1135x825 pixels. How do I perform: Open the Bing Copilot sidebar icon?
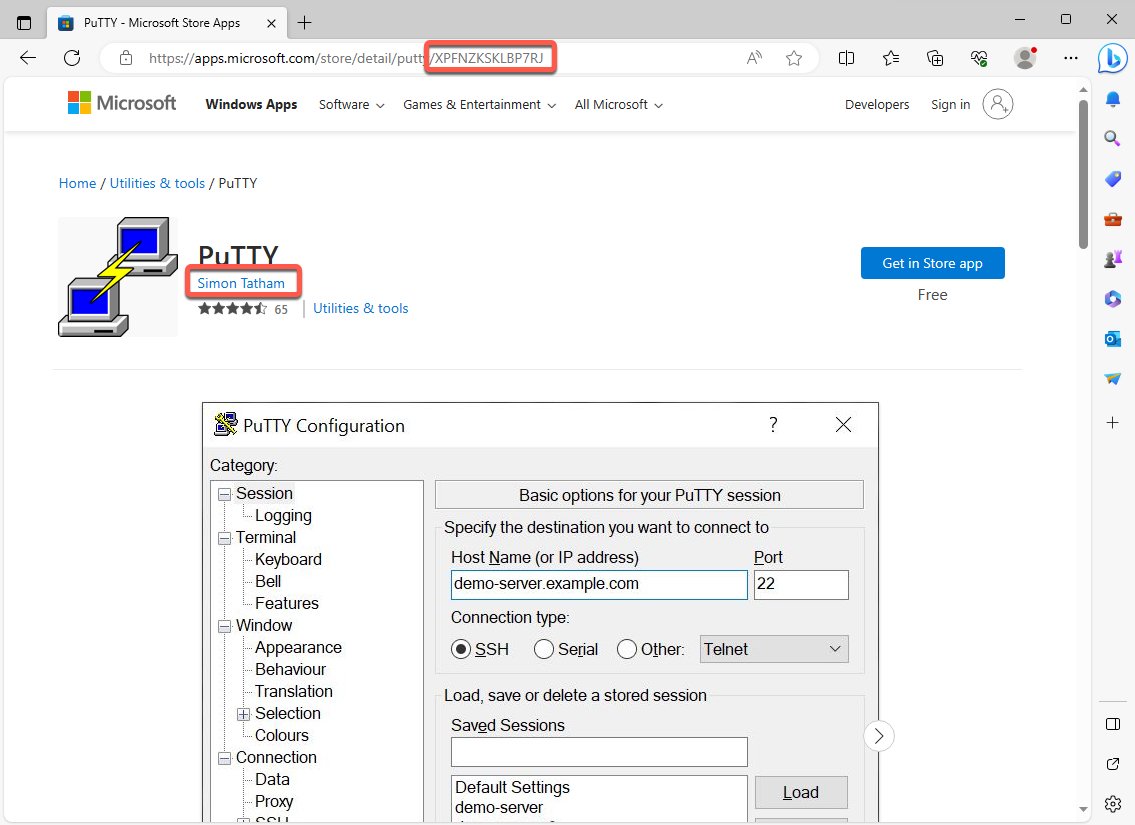[1112, 58]
